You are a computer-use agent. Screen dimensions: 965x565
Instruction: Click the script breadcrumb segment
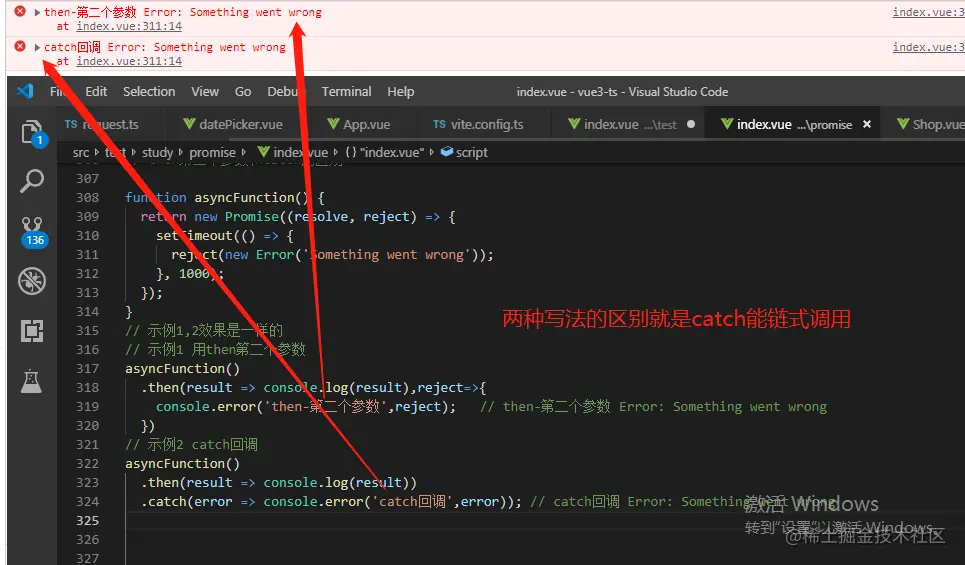[465, 153]
